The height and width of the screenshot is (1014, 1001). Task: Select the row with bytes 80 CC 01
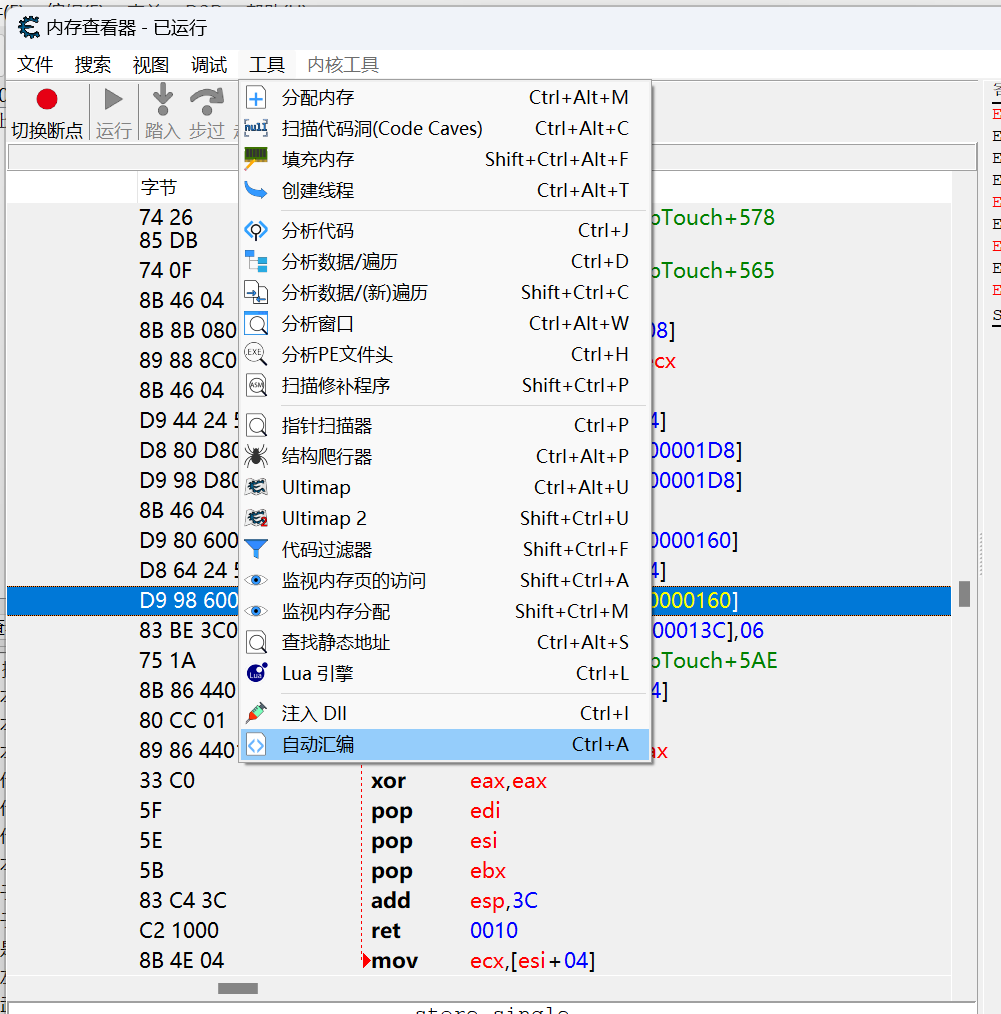479,720
